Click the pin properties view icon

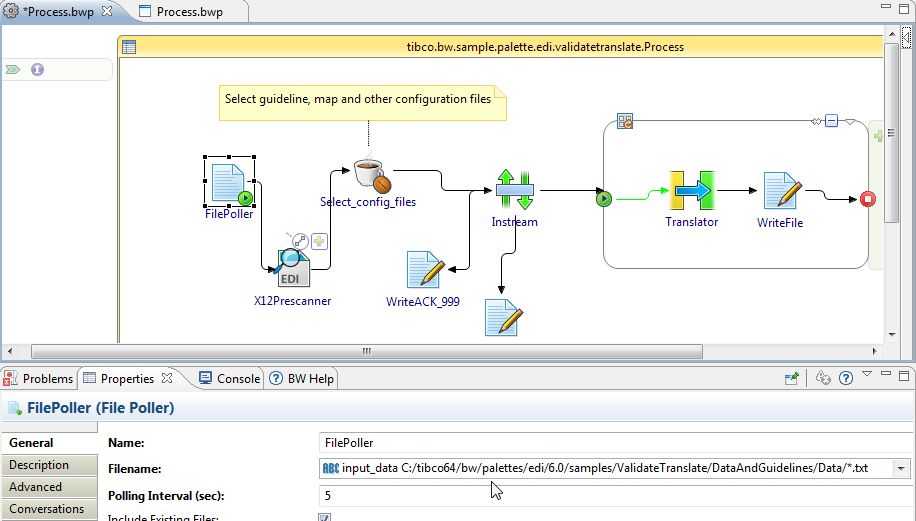pos(792,378)
